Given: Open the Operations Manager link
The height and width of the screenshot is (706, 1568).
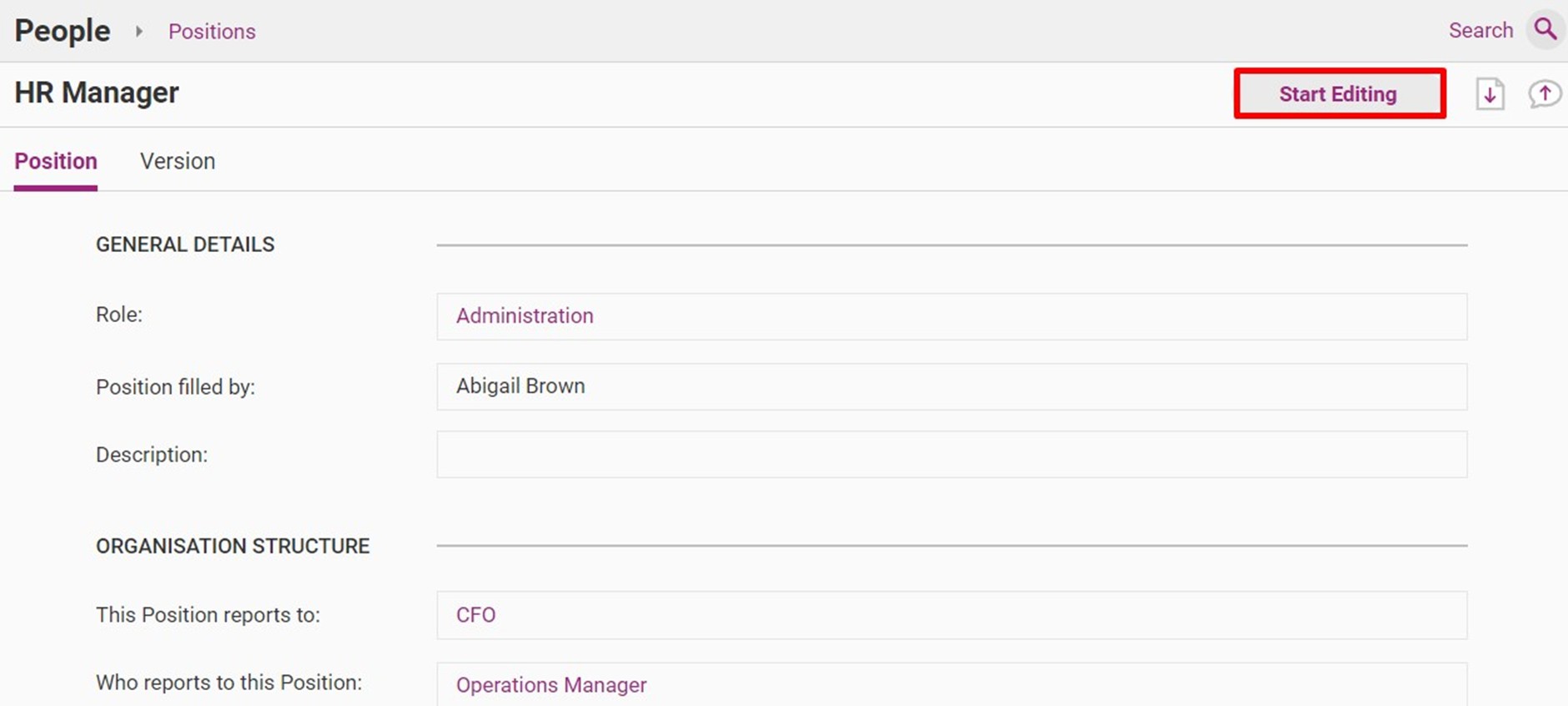Looking at the screenshot, I should (x=551, y=684).
